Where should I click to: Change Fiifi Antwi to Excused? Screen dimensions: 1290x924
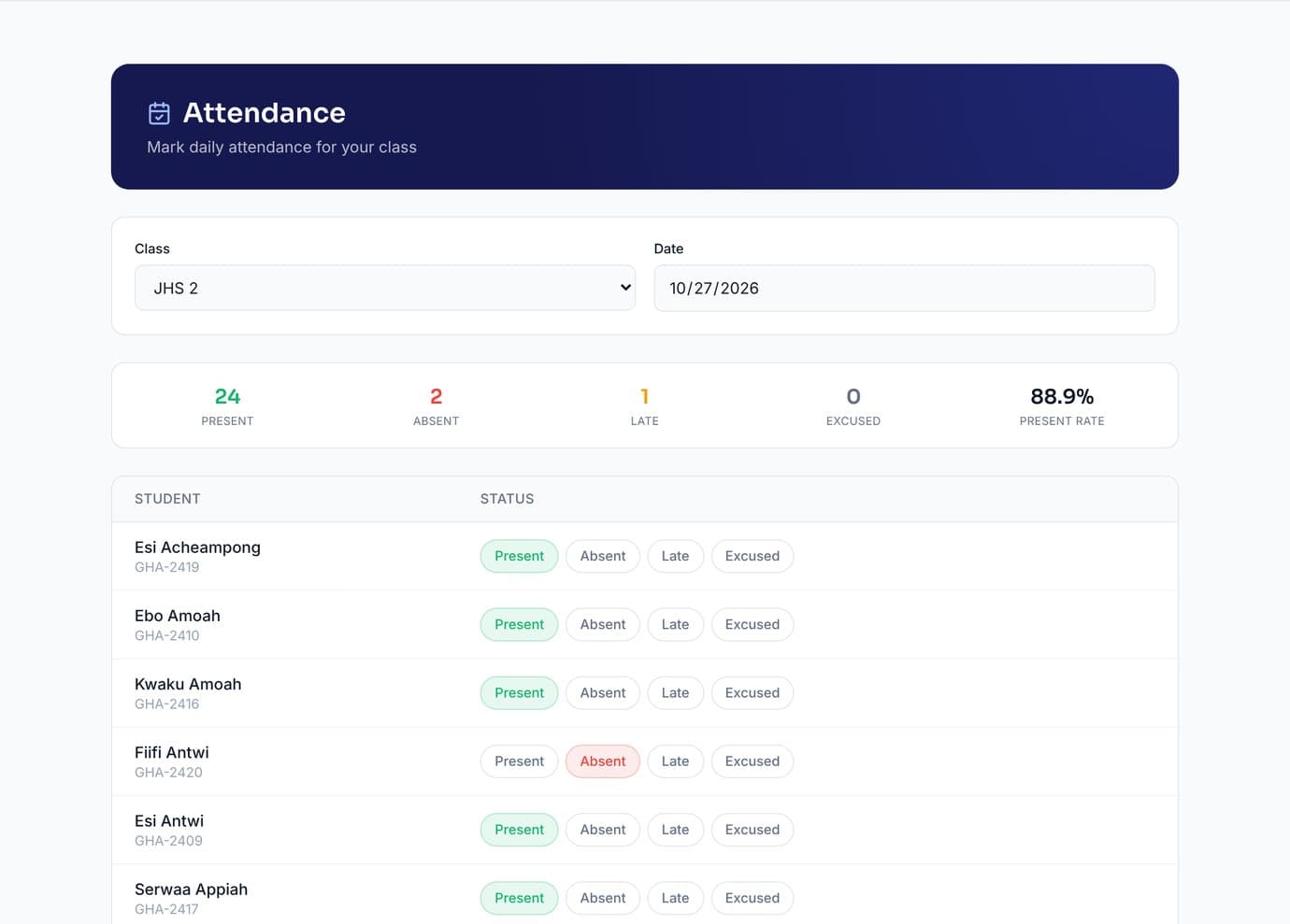[x=752, y=761]
